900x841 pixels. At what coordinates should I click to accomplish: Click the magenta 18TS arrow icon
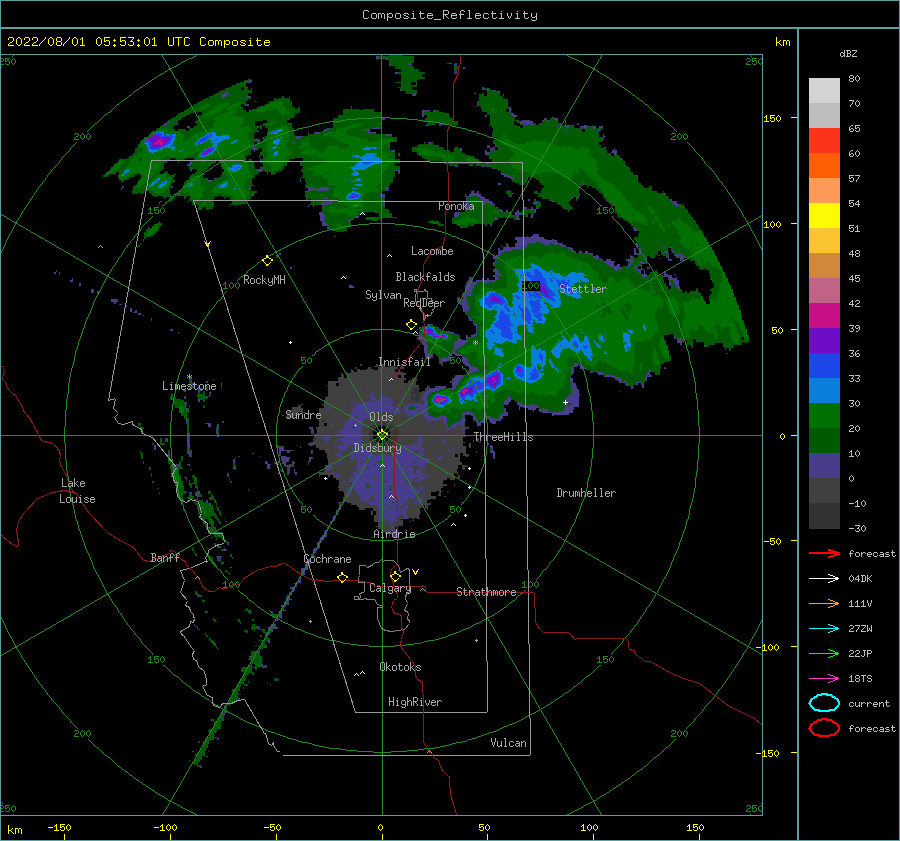pyautogui.click(x=824, y=679)
